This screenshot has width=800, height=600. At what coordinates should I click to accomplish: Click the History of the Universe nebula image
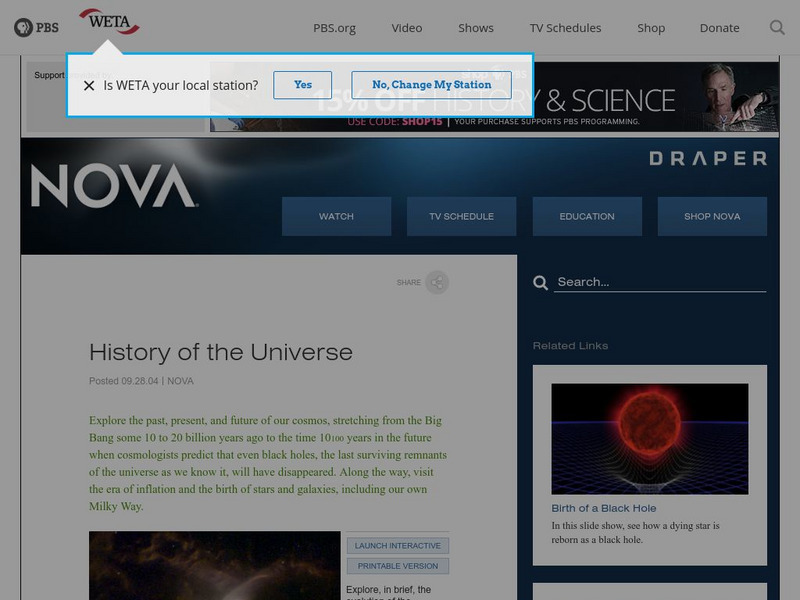(215, 565)
